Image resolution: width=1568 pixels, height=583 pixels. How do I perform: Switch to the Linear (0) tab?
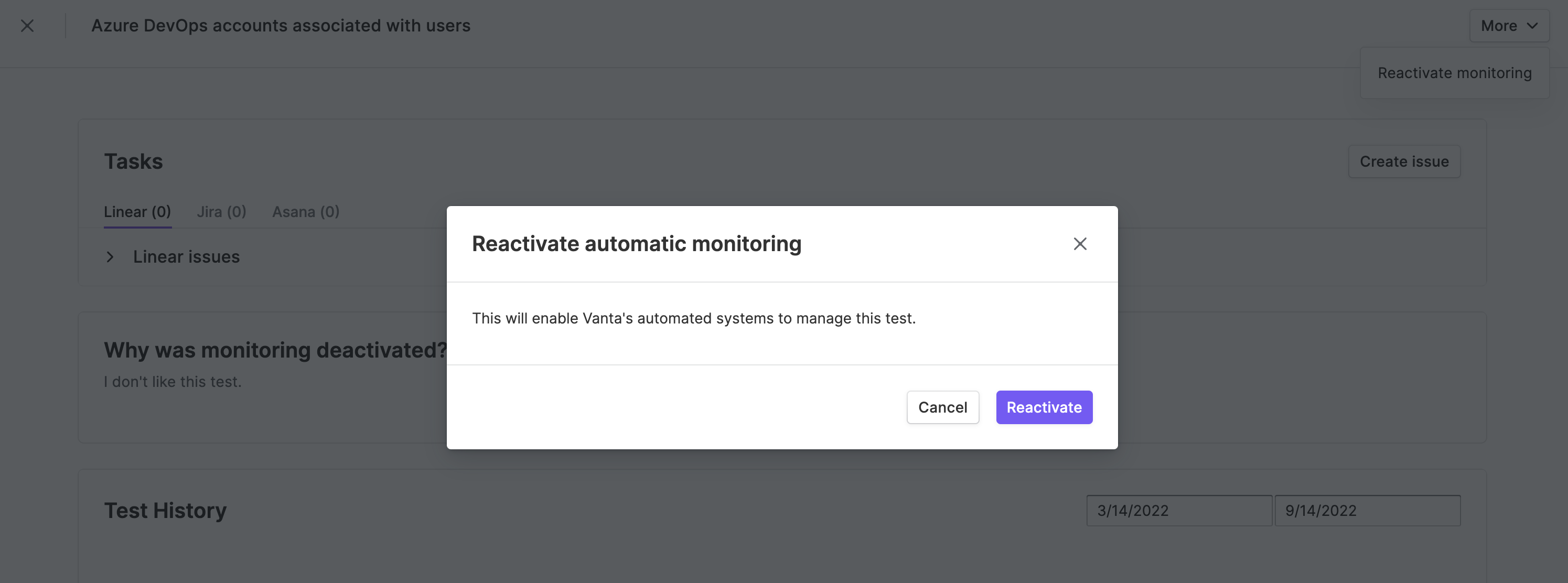[x=137, y=212]
